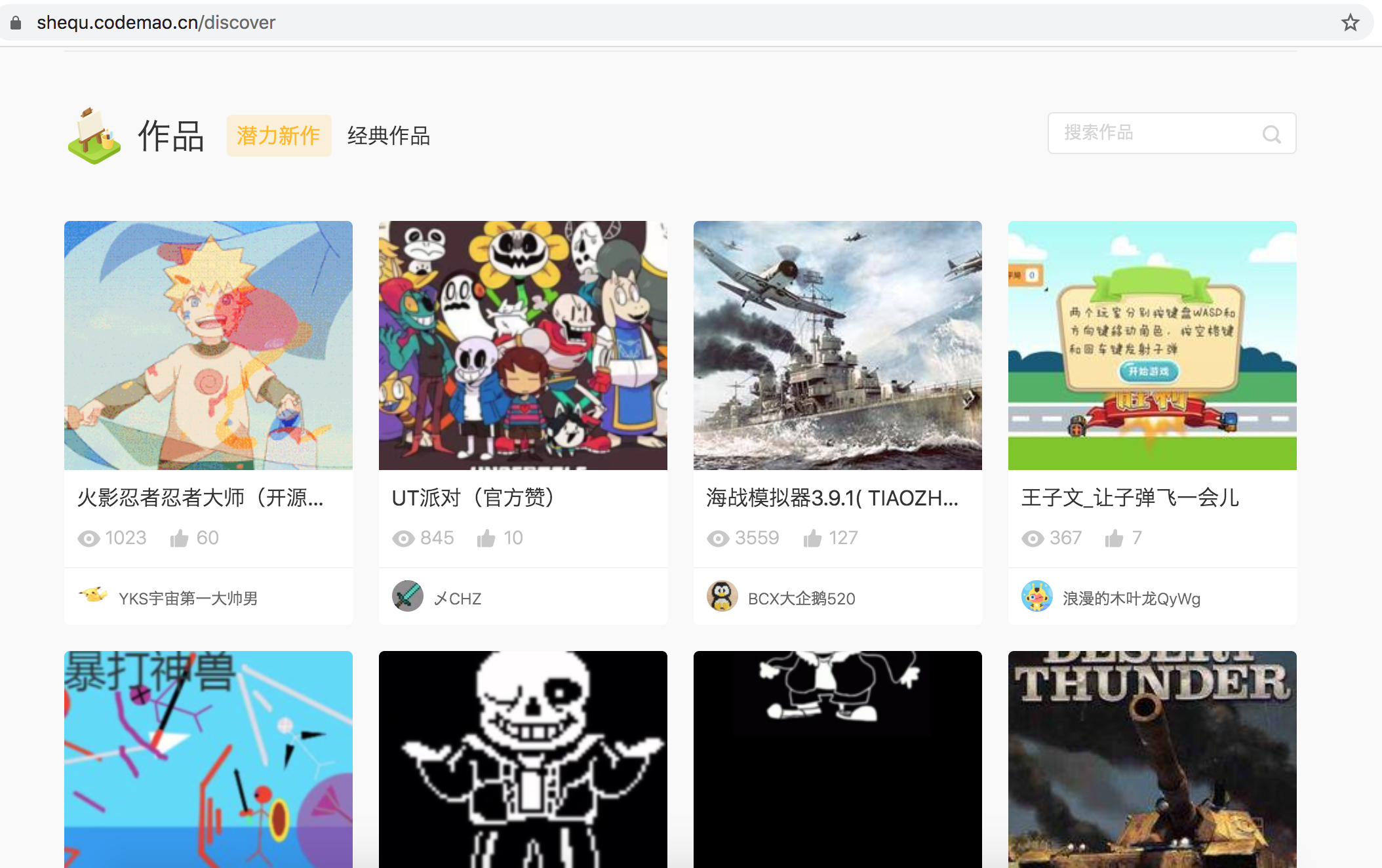Open the UT派对 Undertale cover image
Viewport: 1382px width, 868px height.
pyautogui.click(x=523, y=345)
